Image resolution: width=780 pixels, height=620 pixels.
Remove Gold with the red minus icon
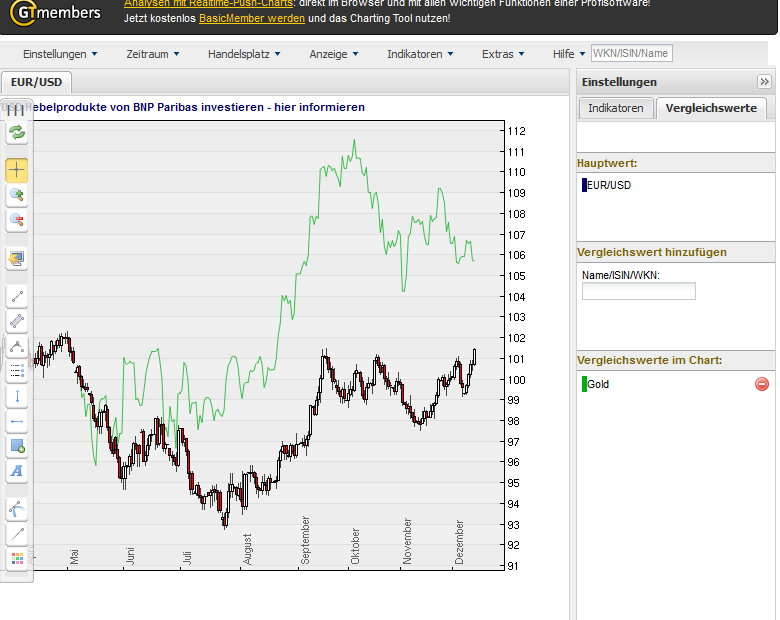click(x=762, y=384)
